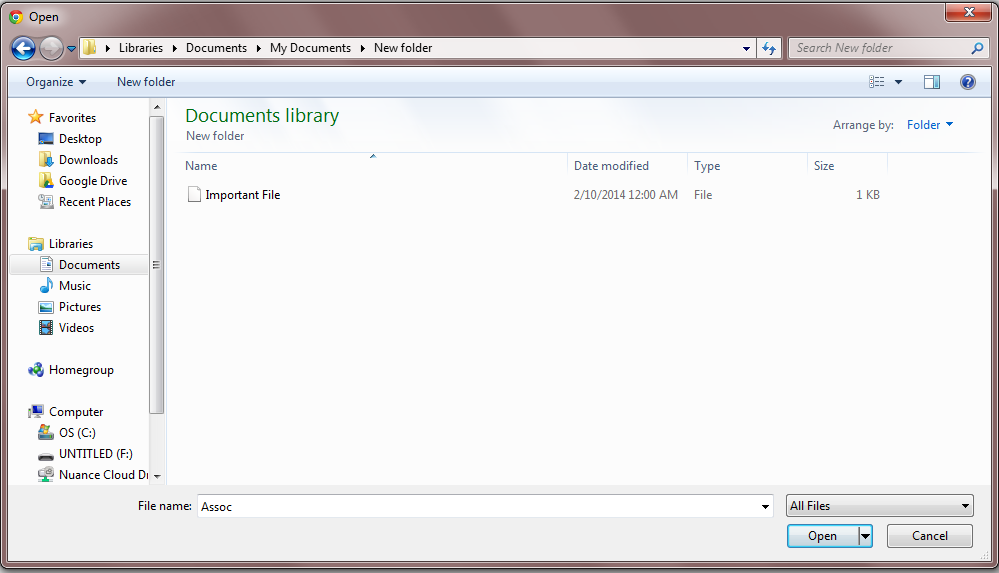Click the Cancel button
999x573 pixels.
(929, 536)
